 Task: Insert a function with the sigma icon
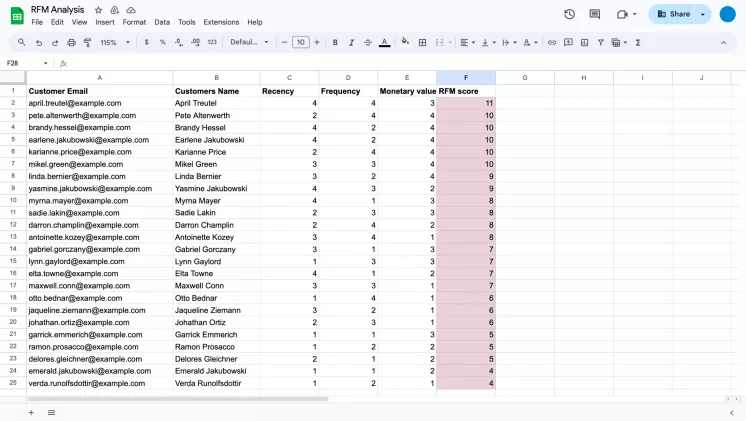(636, 43)
